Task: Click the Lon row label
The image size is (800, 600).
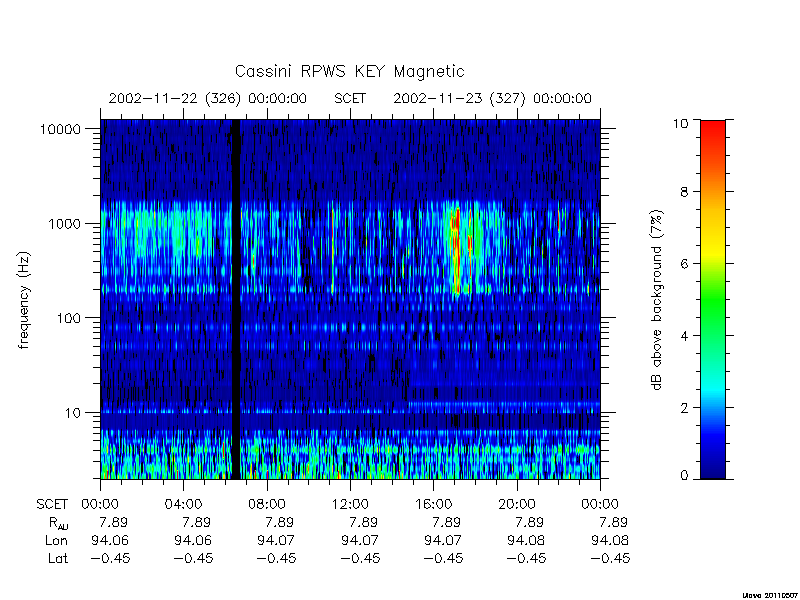Action: pos(56,540)
